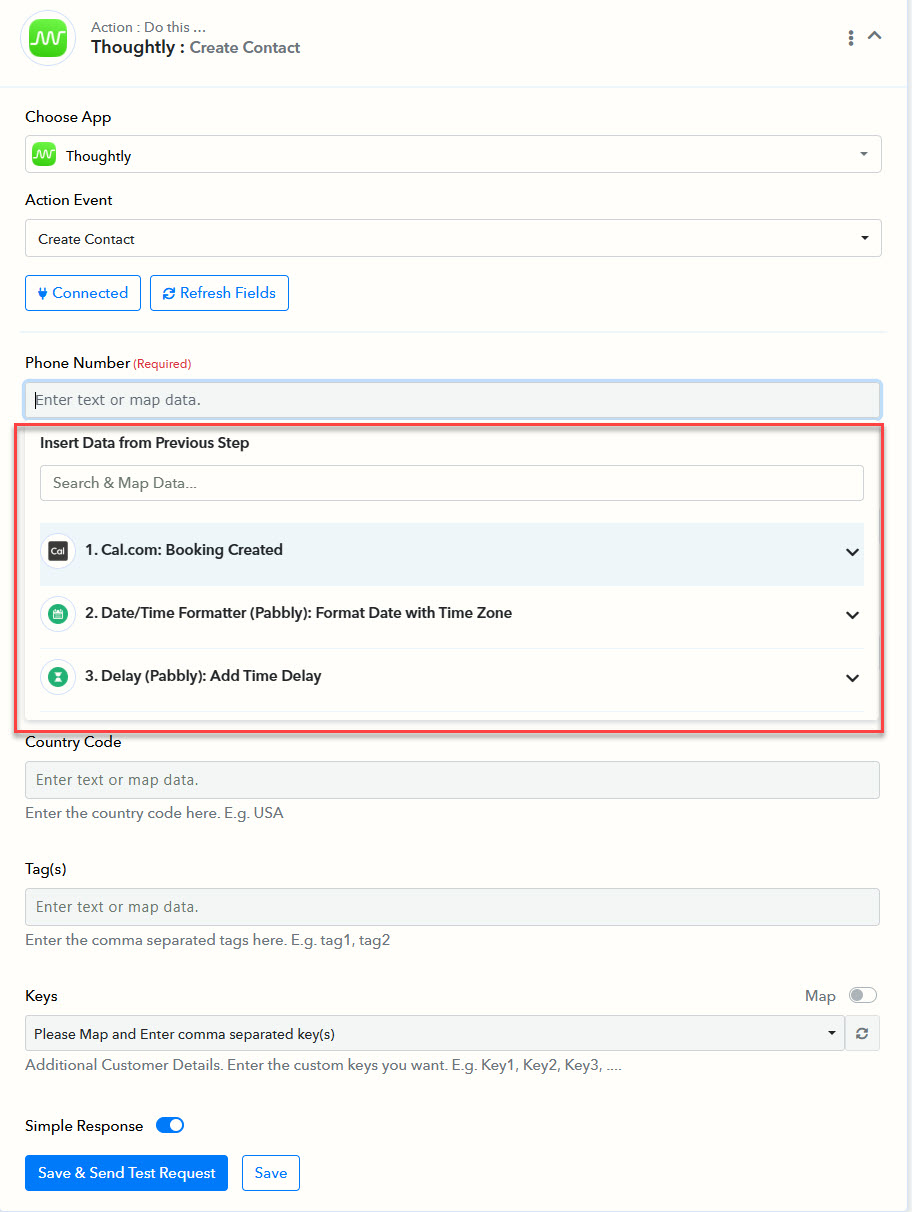Screen dimensions: 912x1212
Task: Click the 'Insert Data from Previous Step' heading
Action: click(145, 443)
